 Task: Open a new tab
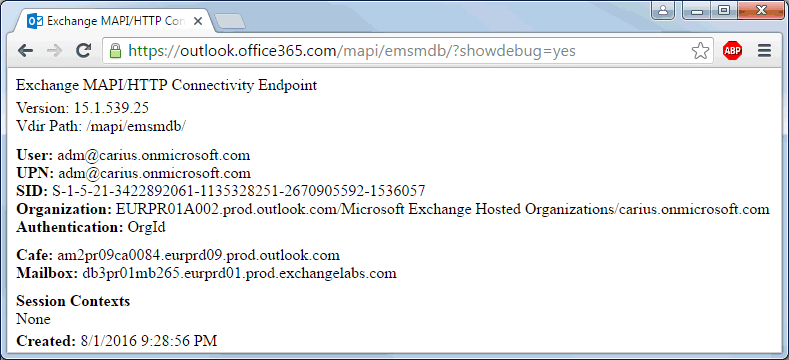pyautogui.click(x=229, y=22)
